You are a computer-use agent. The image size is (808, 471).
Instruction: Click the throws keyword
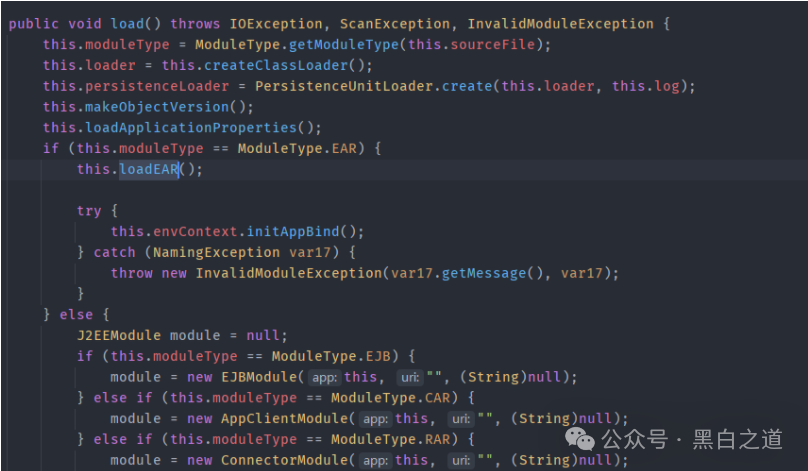195,24
